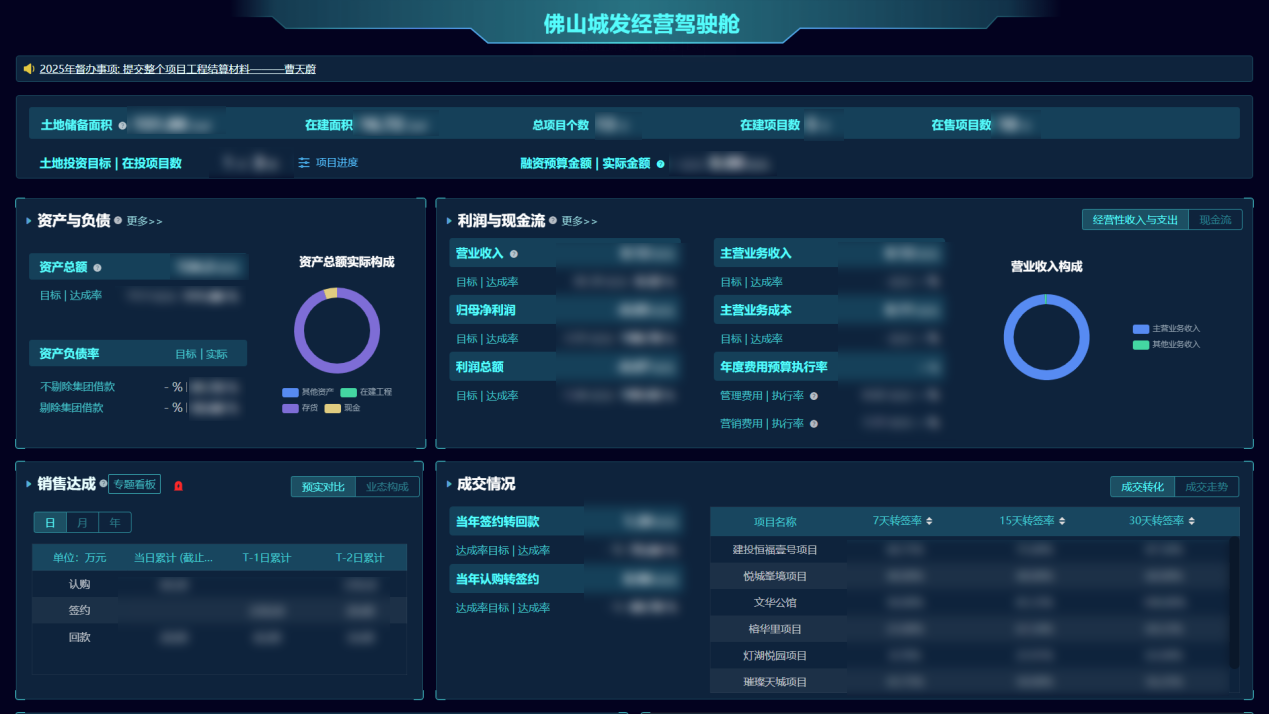The height and width of the screenshot is (714, 1269).
Task: Click the speaker announcement icon
Action: click(x=29, y=69)
